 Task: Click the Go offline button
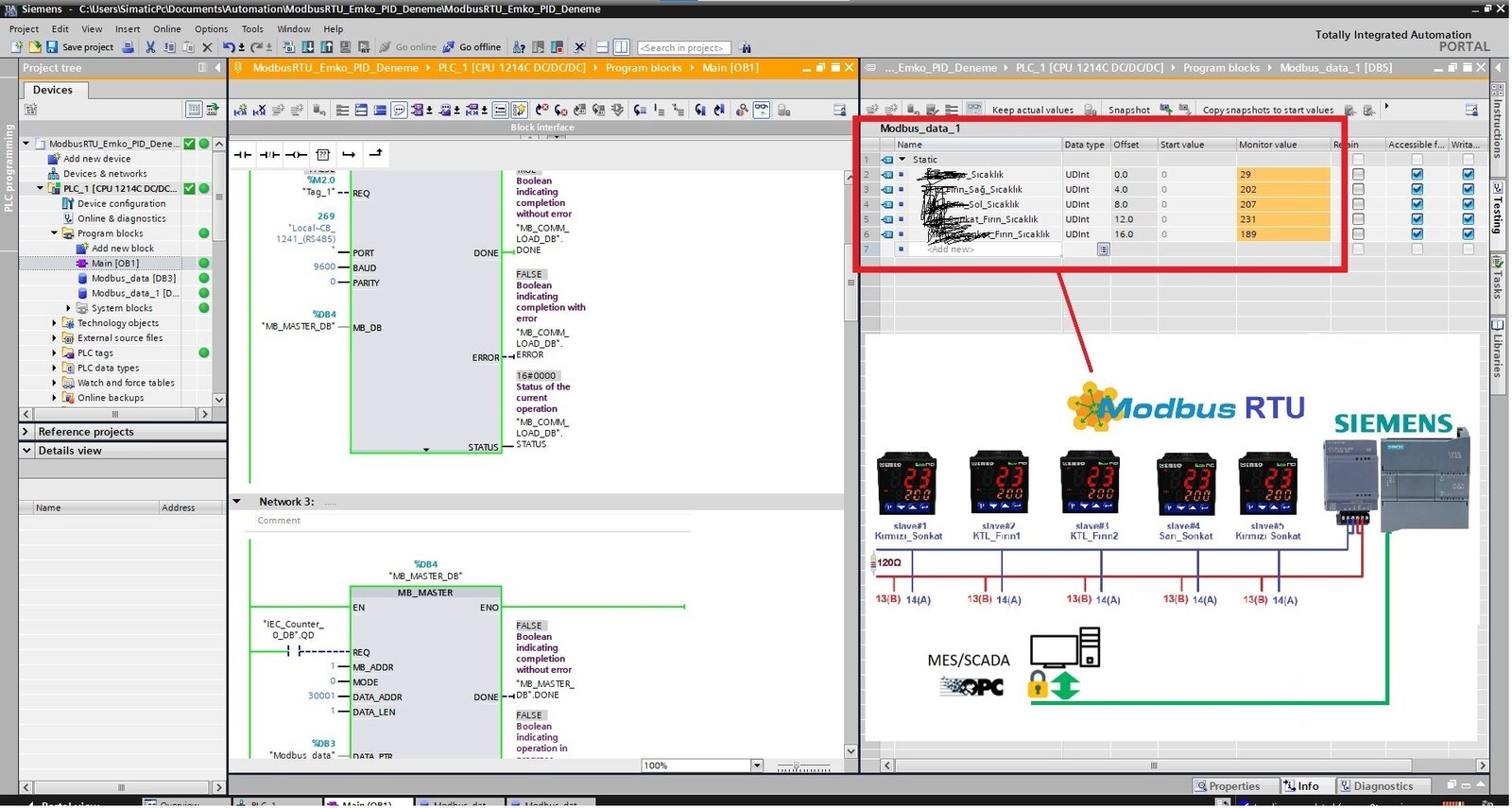[x=472, y=47]
